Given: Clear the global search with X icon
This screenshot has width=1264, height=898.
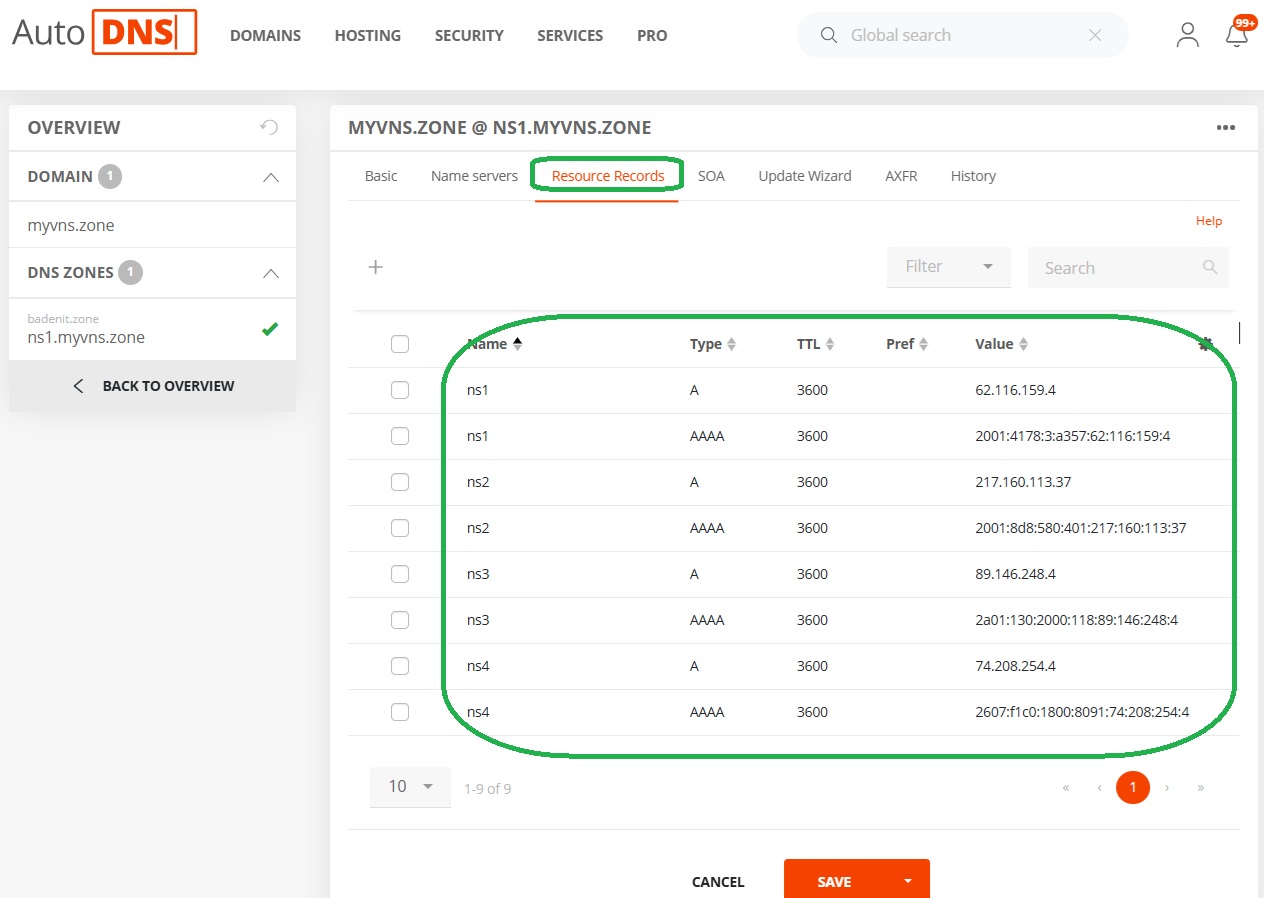Looking at the screenshot, I should 1095,35.
